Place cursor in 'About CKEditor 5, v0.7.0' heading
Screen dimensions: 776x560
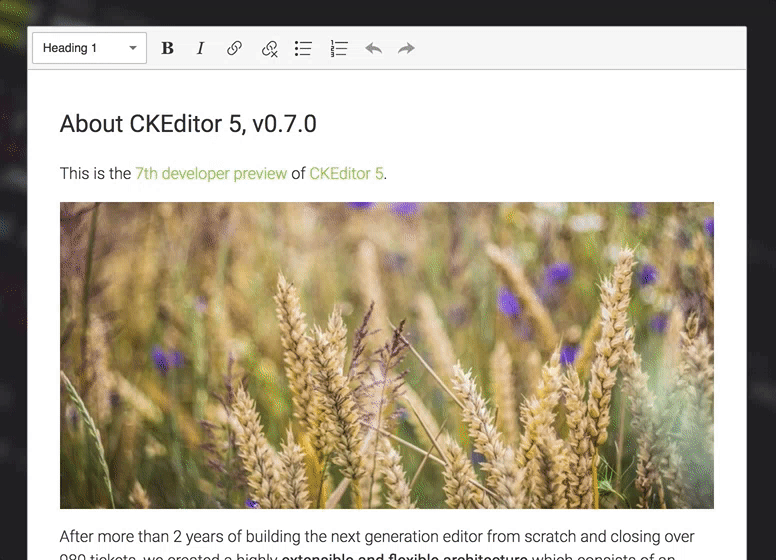pyautogui.click(x=188, y=124)
